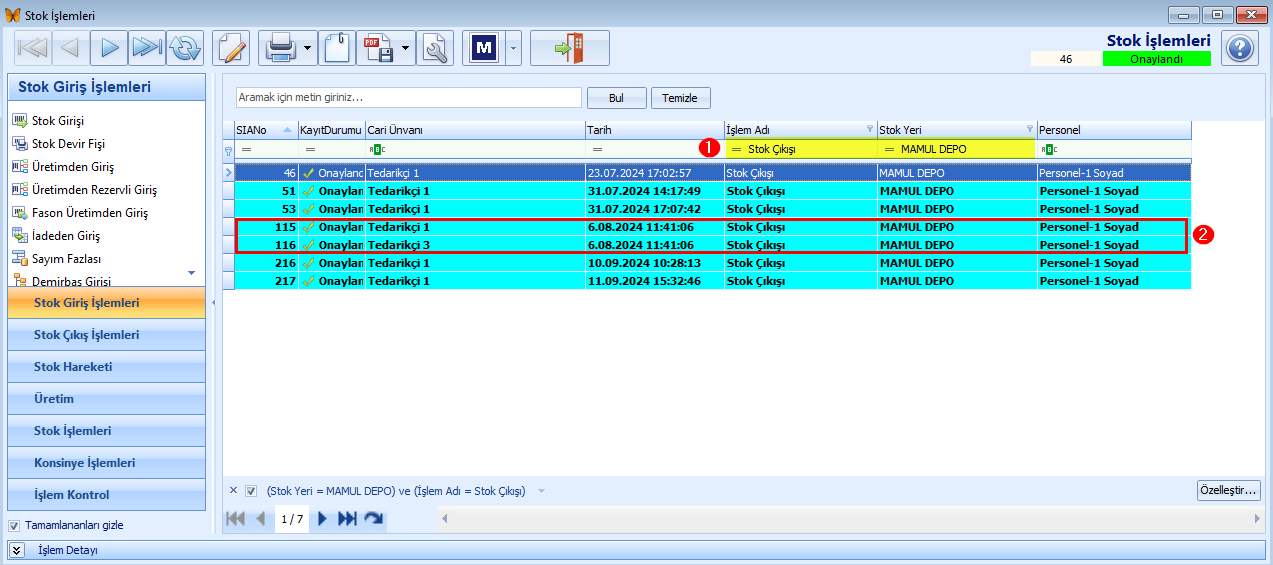Remove the active filter with the X
This screenshot has width=1273, height=565.
click(x=233, y=490)
